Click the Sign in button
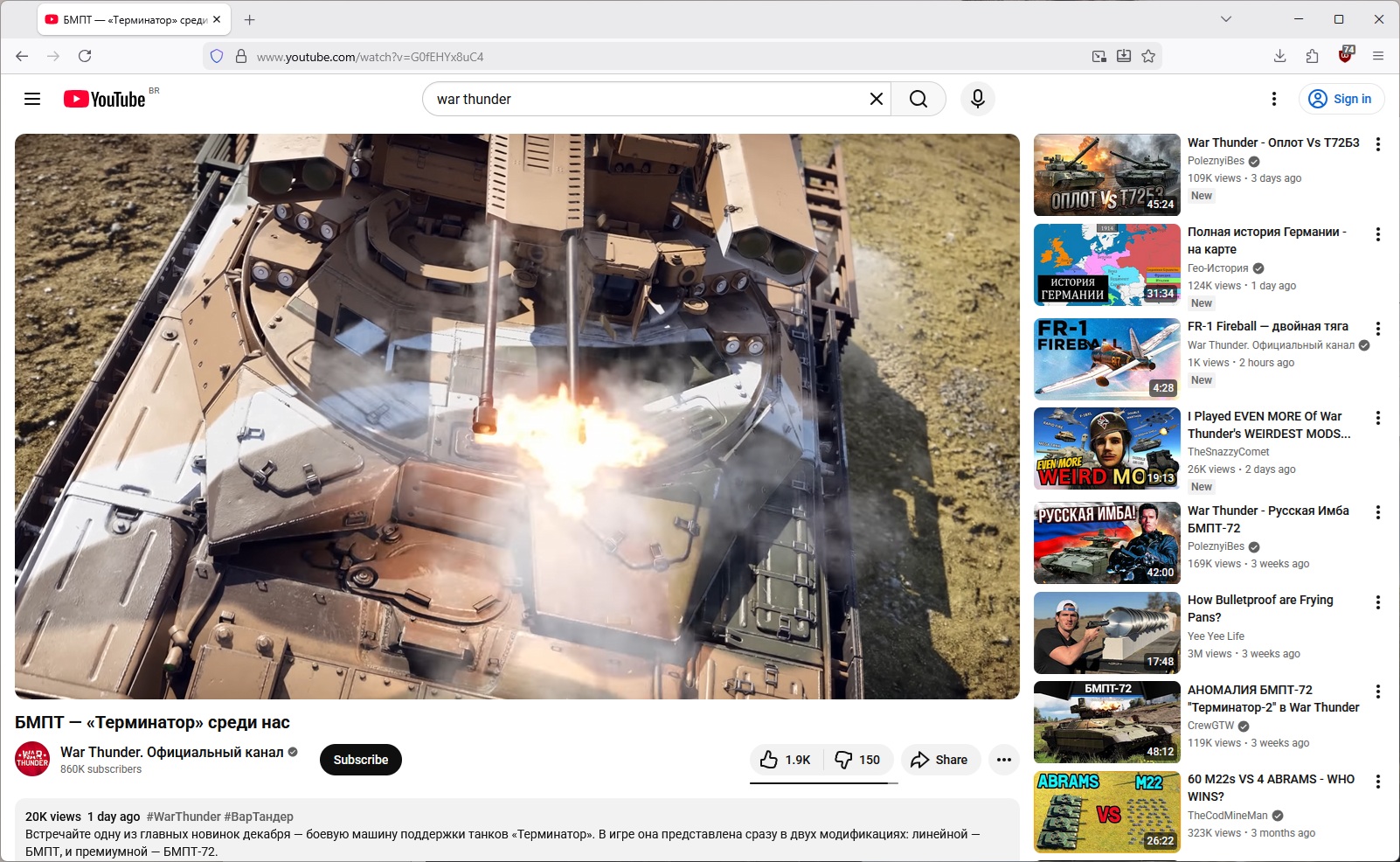The width and height of the screenshot is (1400, 862). [x=1340, y=99]
